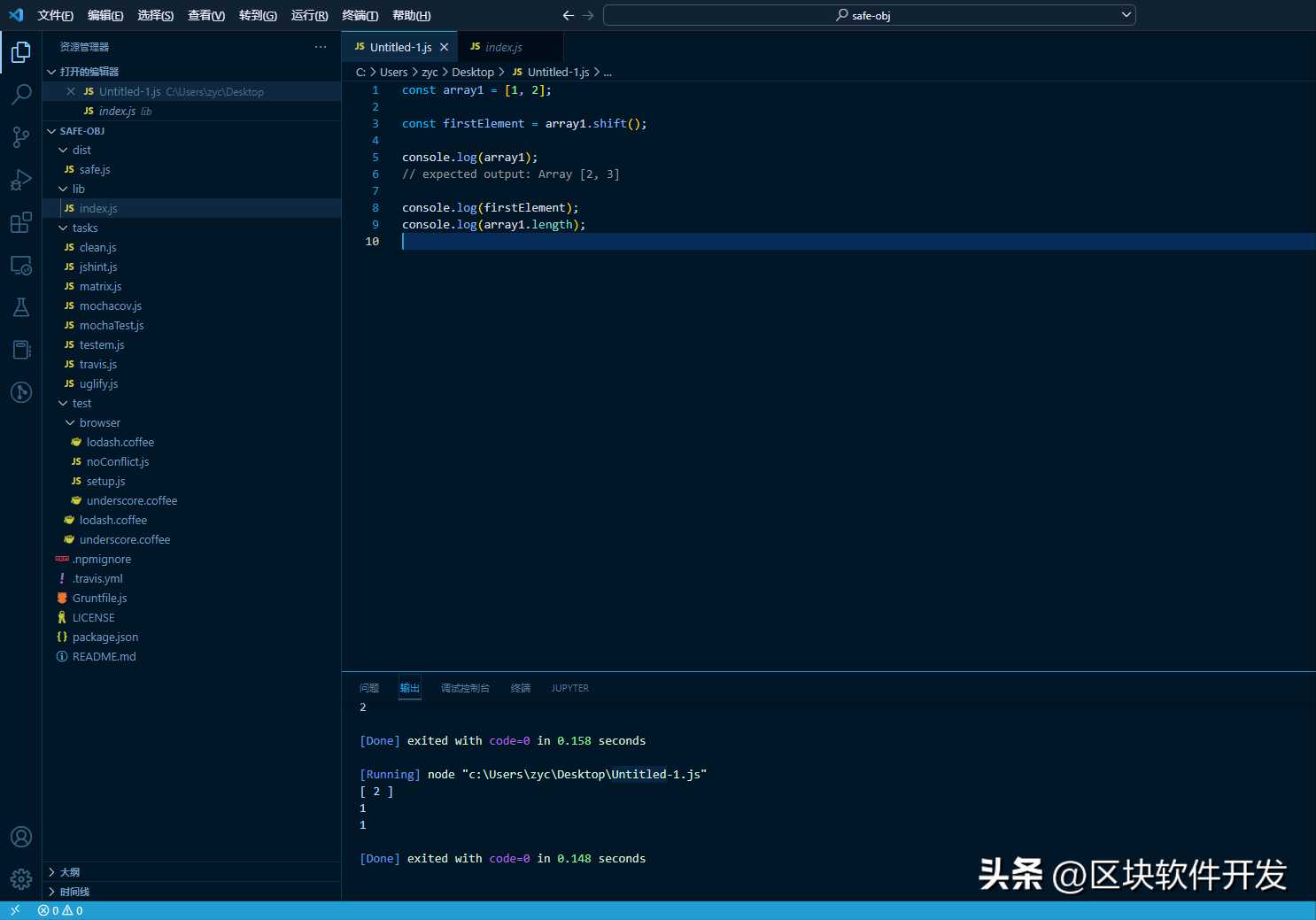
Task: Open the 选择(S) menu
Action: point(155,15)
